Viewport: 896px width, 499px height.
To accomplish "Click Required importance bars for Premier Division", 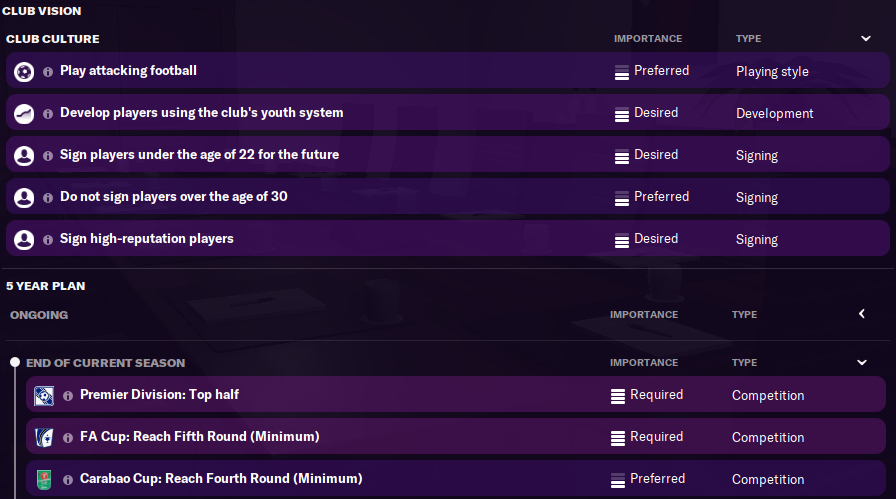I will (618, 396).
